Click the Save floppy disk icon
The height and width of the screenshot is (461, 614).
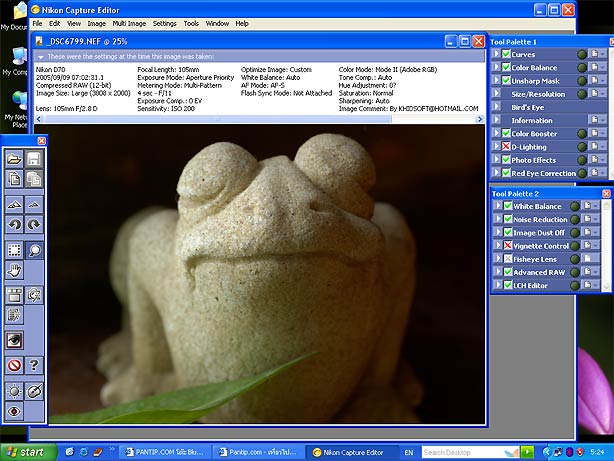pos(34,159)
